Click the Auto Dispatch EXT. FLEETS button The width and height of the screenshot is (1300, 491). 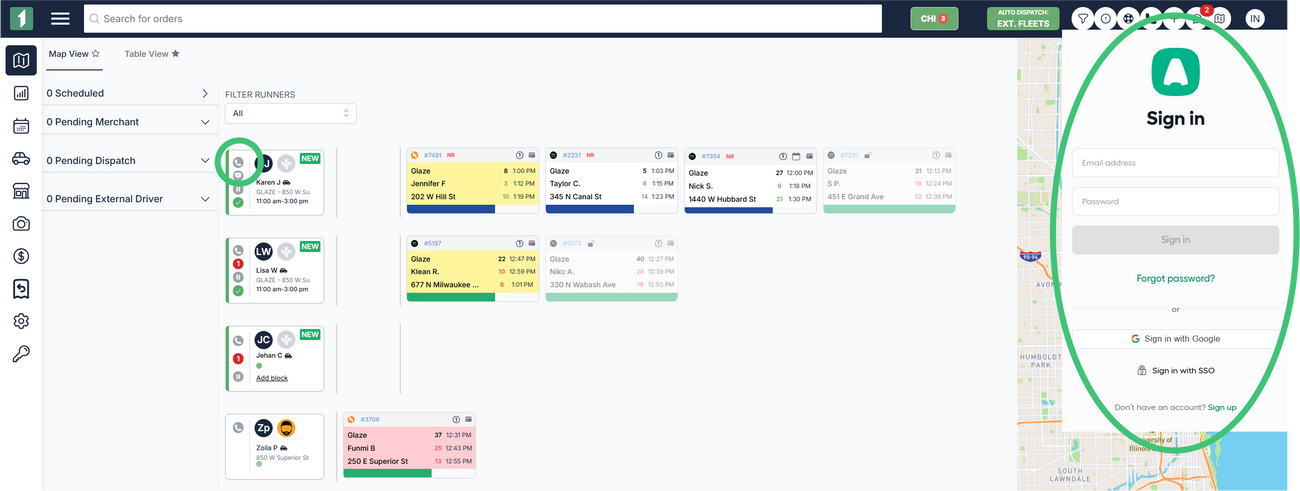pyautogui.click(x=1024, y=18)
